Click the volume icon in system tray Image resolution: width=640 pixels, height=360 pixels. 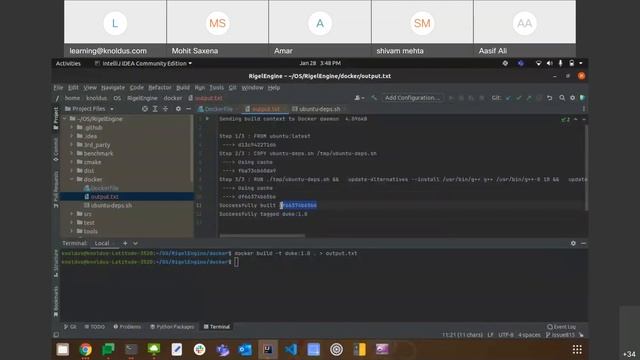549,63
